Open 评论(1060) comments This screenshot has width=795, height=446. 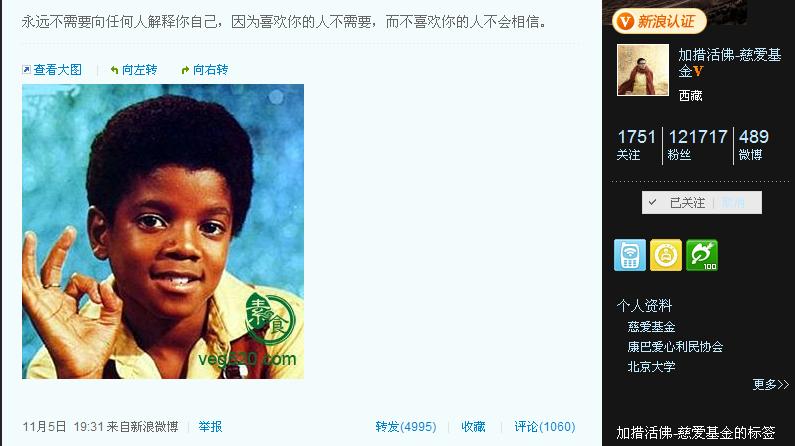click(x=545, y=427)
